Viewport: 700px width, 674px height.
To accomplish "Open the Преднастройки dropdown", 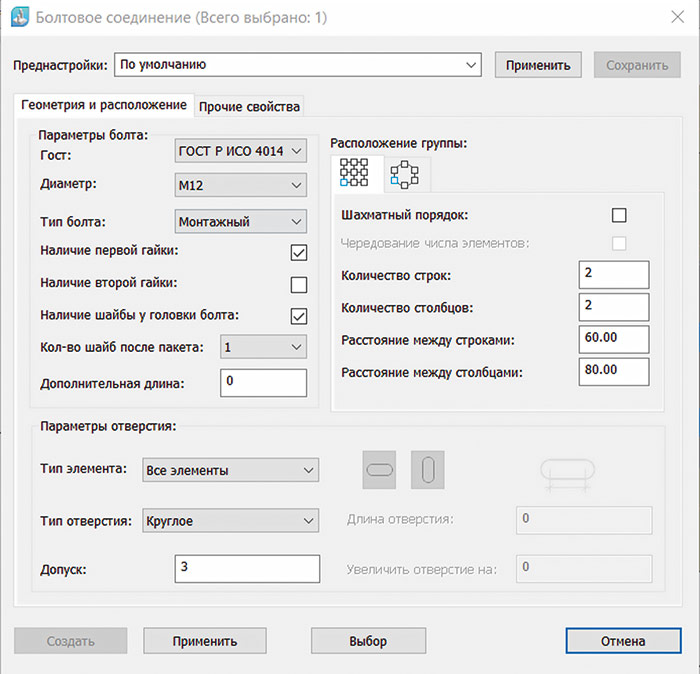I will 298,65.
